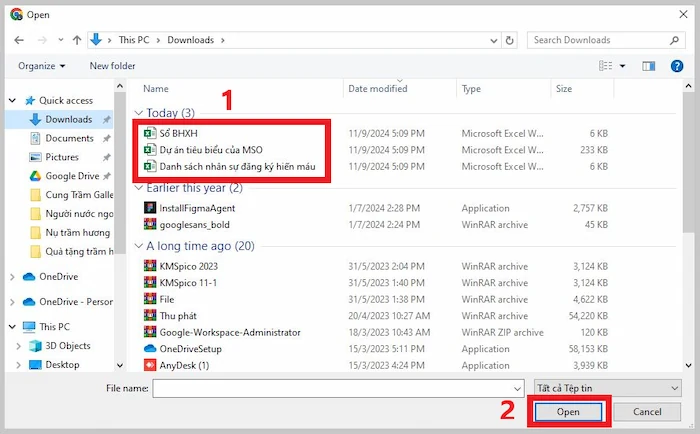The height and width of the screenshot is (434, 700).
Task: Create a New folder
Action: (112, 66)
